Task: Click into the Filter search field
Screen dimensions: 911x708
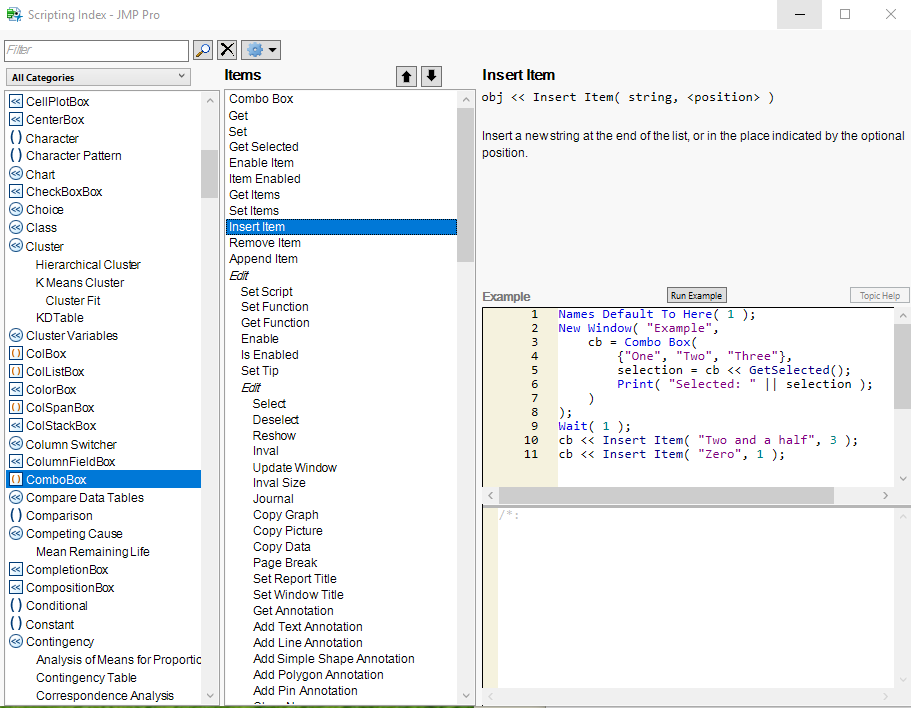Action: [96, 50]
